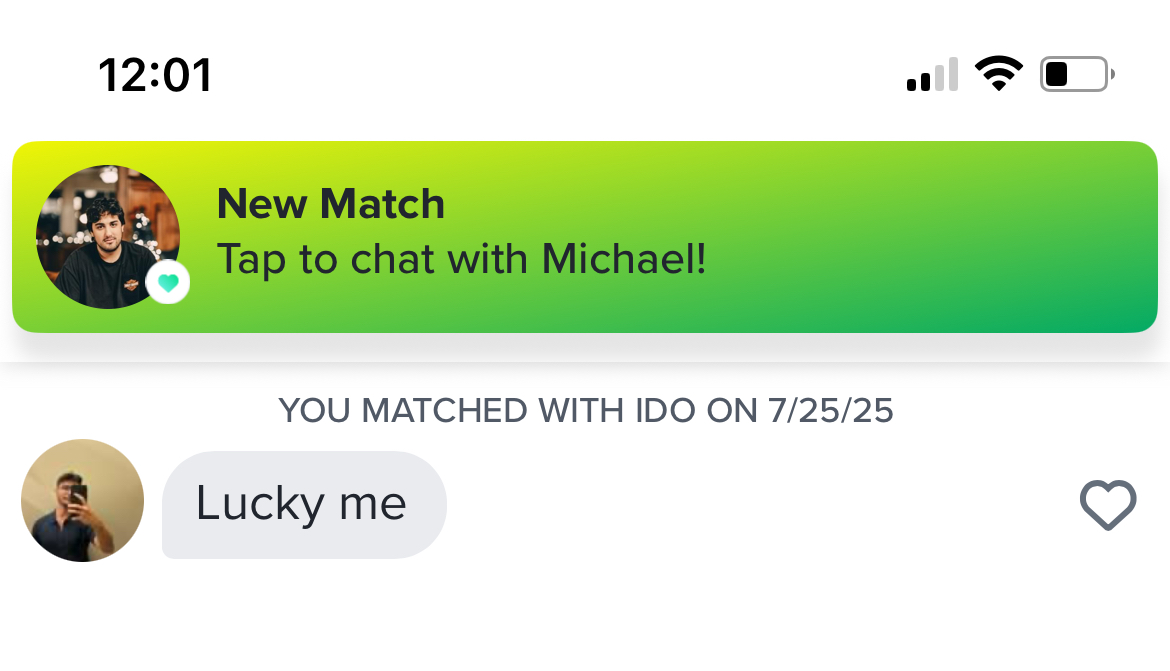
Task: Tap the 12:01 clock in status bar
Action: pyautogui.click(x=155, y=75)
